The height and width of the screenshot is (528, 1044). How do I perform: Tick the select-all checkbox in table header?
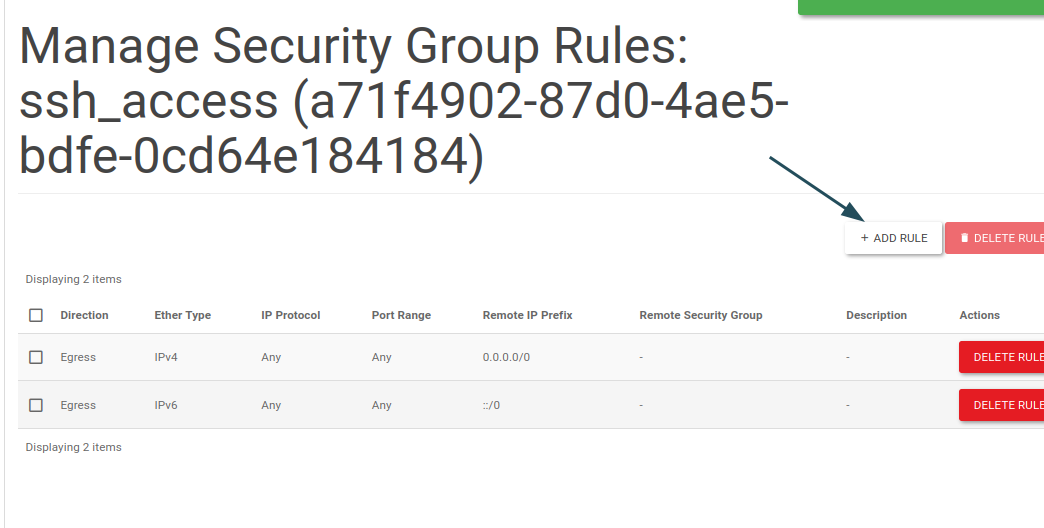[x=36, y=315]
